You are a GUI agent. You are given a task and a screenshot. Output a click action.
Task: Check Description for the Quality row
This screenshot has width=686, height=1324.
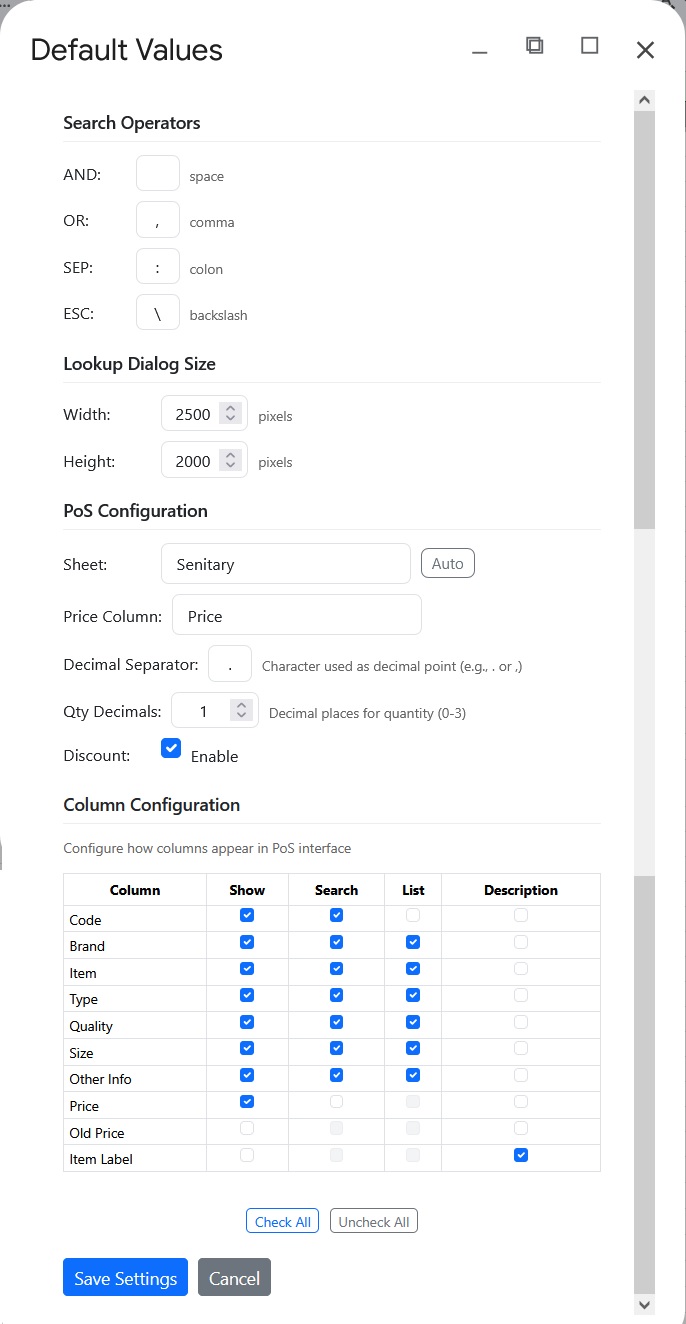(x=520, y=1022)
